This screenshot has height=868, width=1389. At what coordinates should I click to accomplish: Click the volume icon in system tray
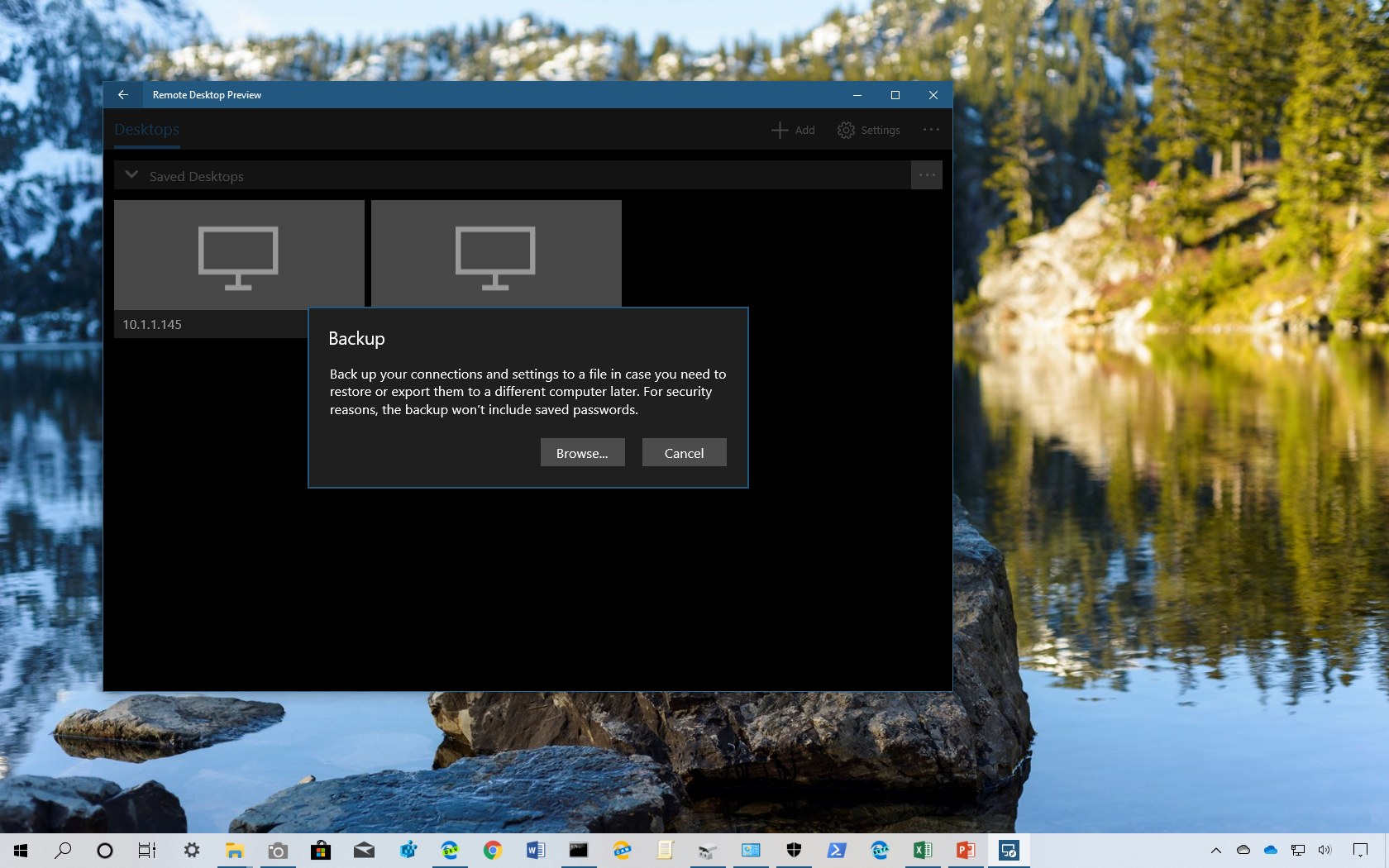point(1325,850)
